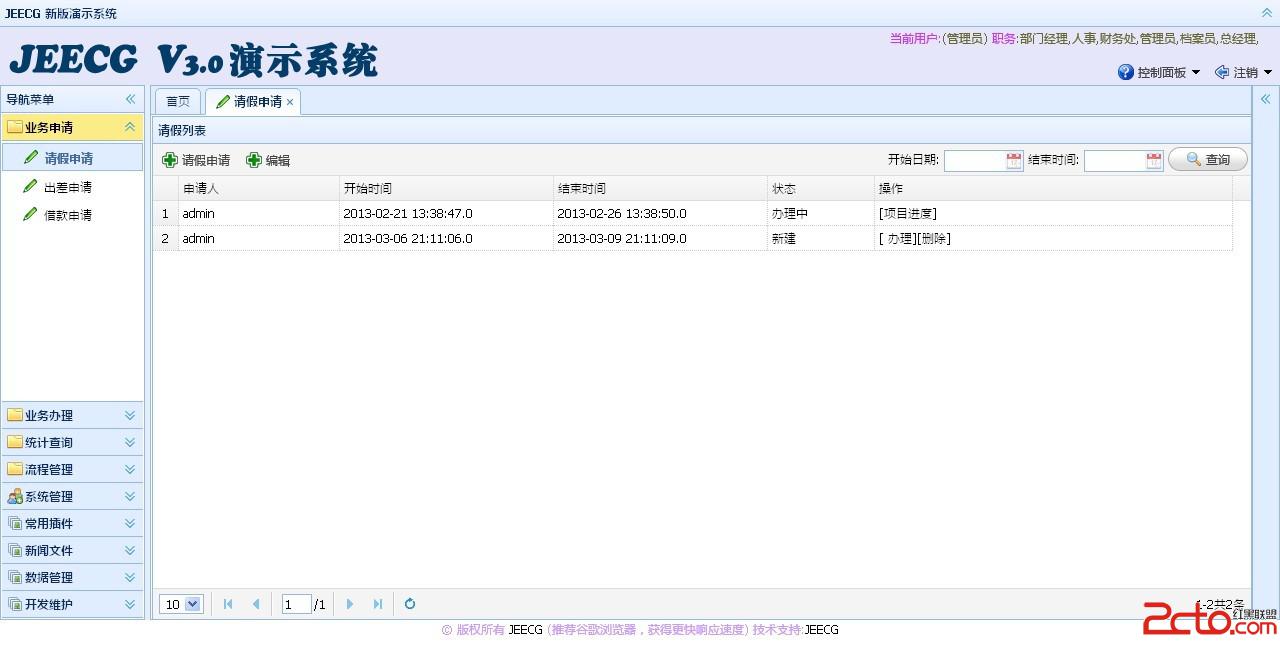Viewport: 1280px width, 645px height.
Task: Collapse the navigation menu panel
Action: [x=130, y=99]
